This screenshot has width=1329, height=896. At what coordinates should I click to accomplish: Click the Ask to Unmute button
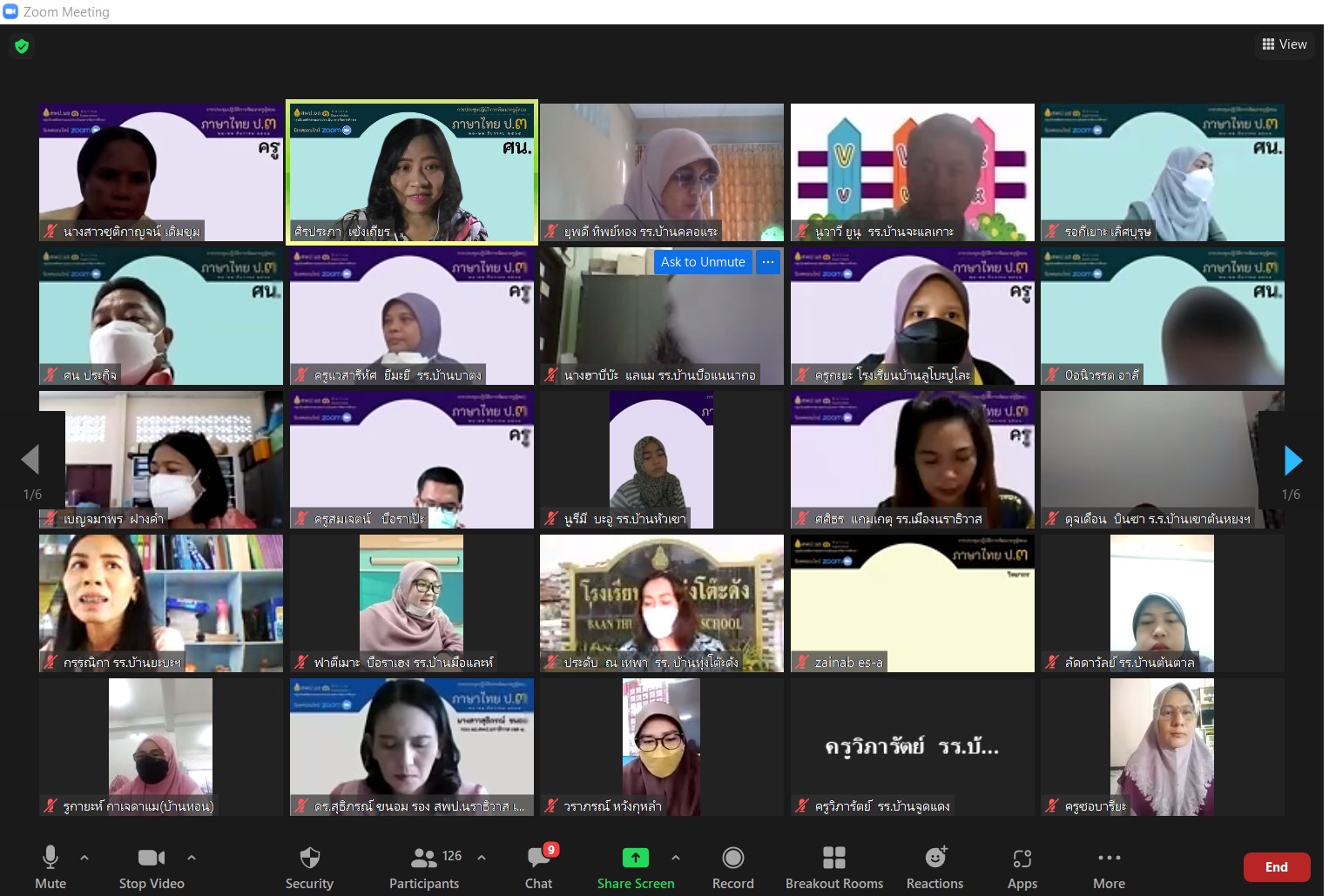pos(702,262)
